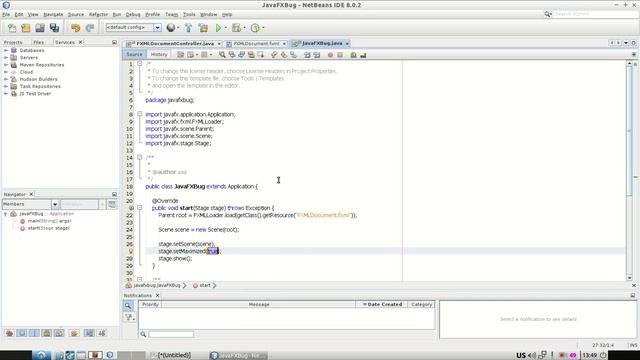Expand the Cloud node
The width and height of the screenshot is (640, 360).
point(6,72)
